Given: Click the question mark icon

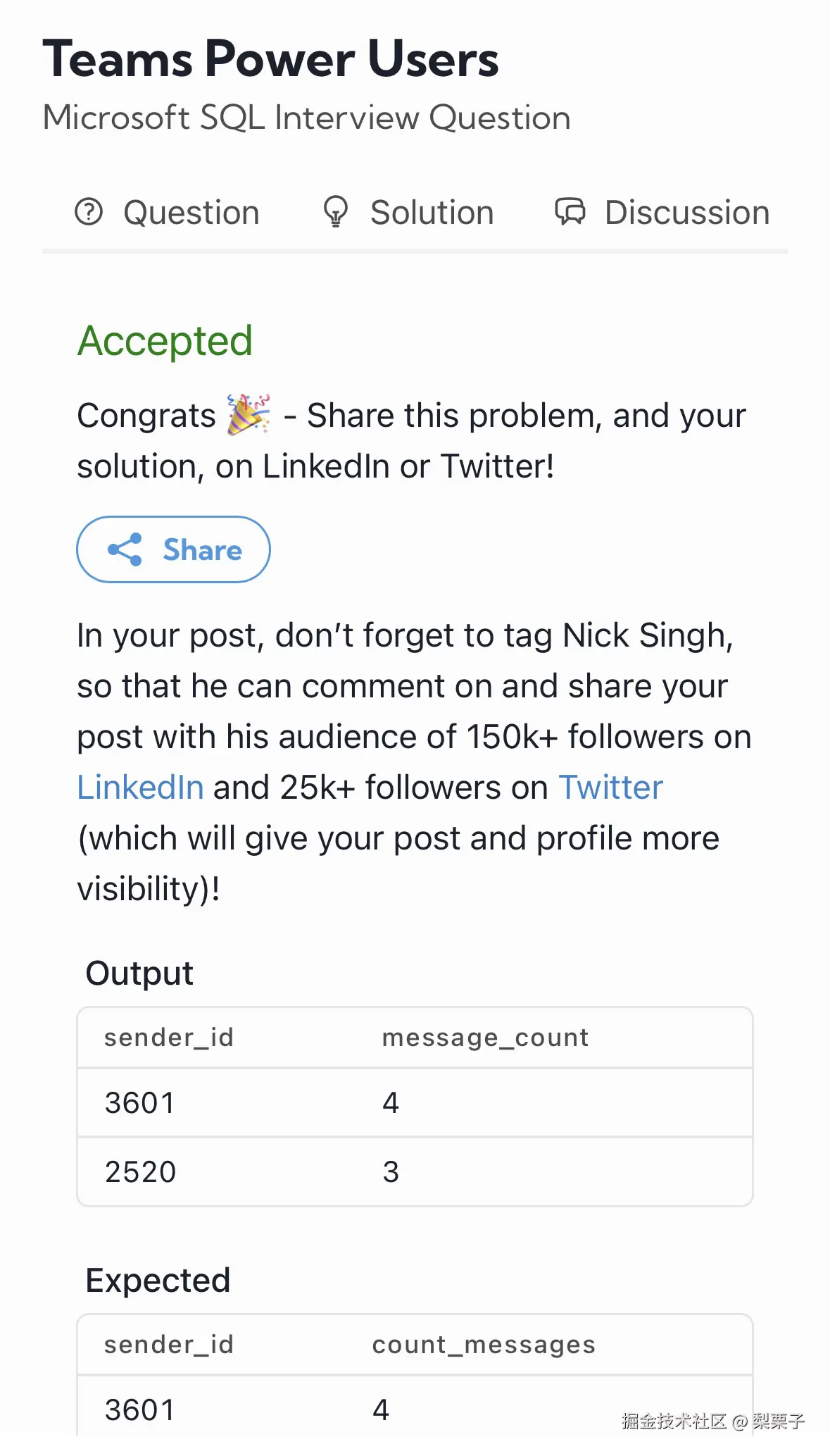Looking at the screenshot, I should (89, 211).
